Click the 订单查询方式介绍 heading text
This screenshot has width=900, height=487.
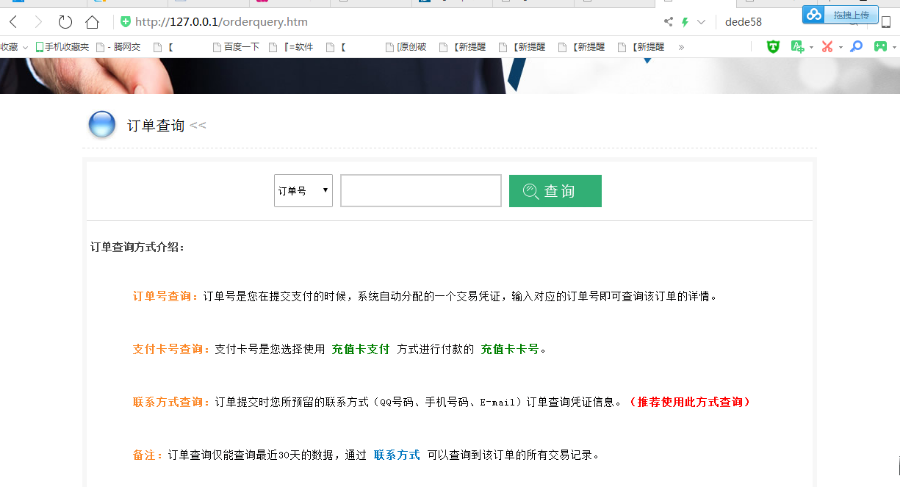tap(137, 248)
